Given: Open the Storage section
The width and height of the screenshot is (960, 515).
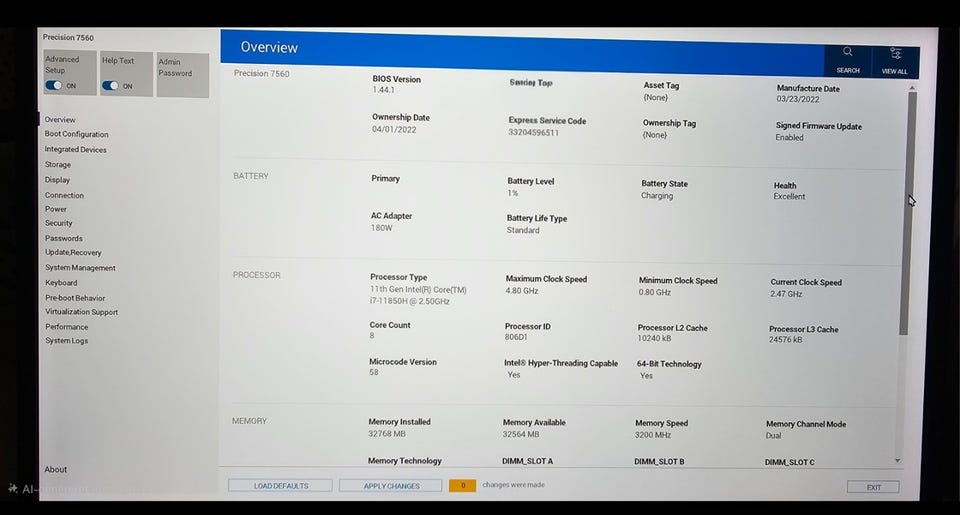Looking at the screenshot, I should pyautogui.click(x=58, y=165).
